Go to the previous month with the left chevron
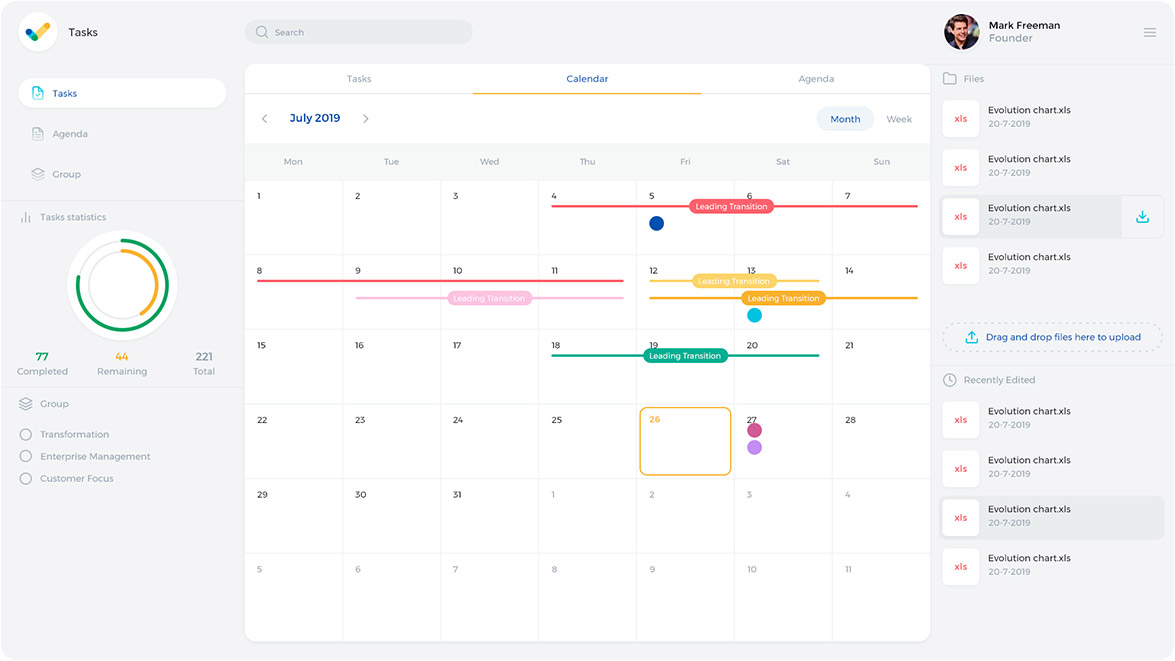The width and height of the screenshot is (1175, 661). [264, 118]
